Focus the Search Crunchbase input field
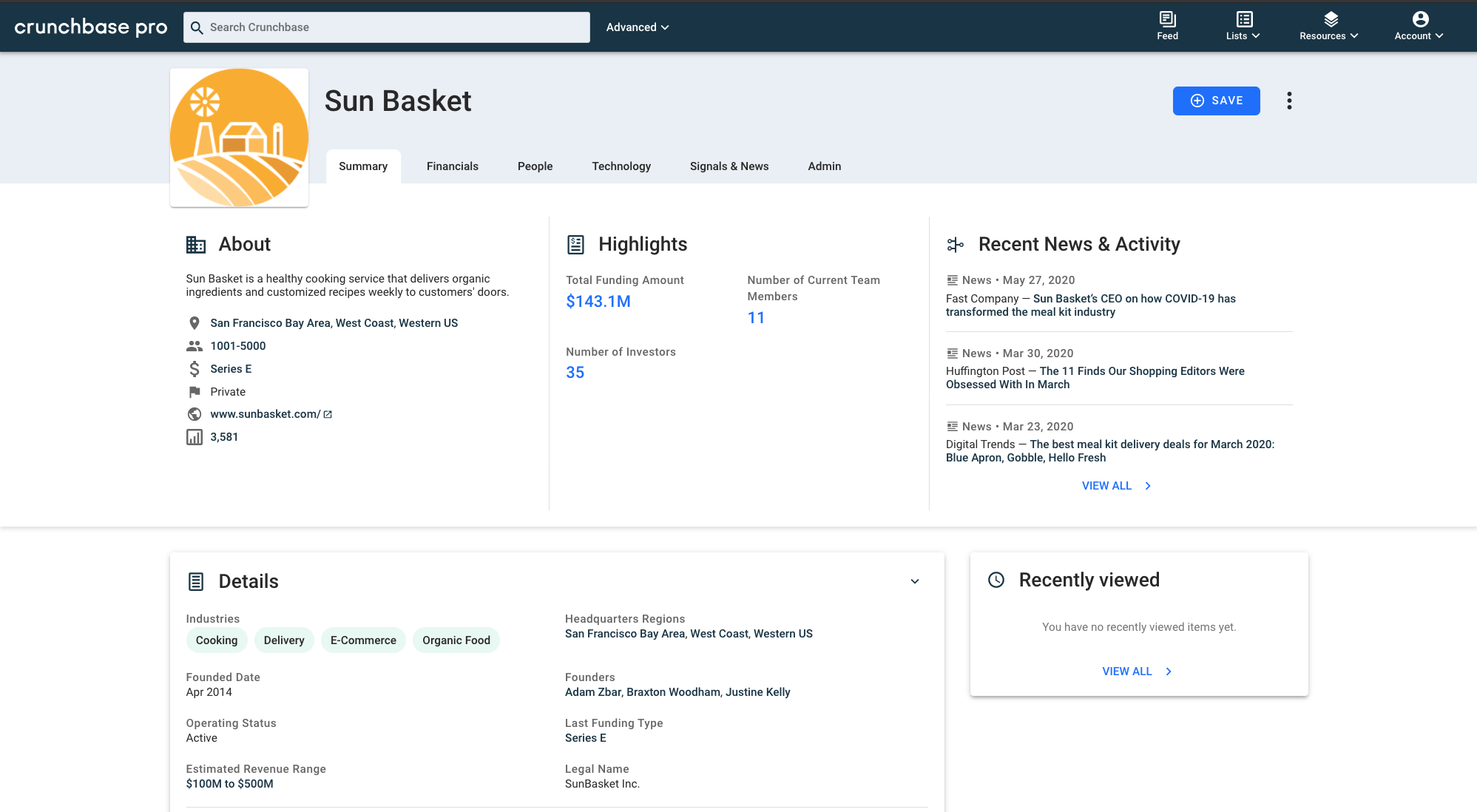This screenshot has height=812, width=1477. pos(387,27)
